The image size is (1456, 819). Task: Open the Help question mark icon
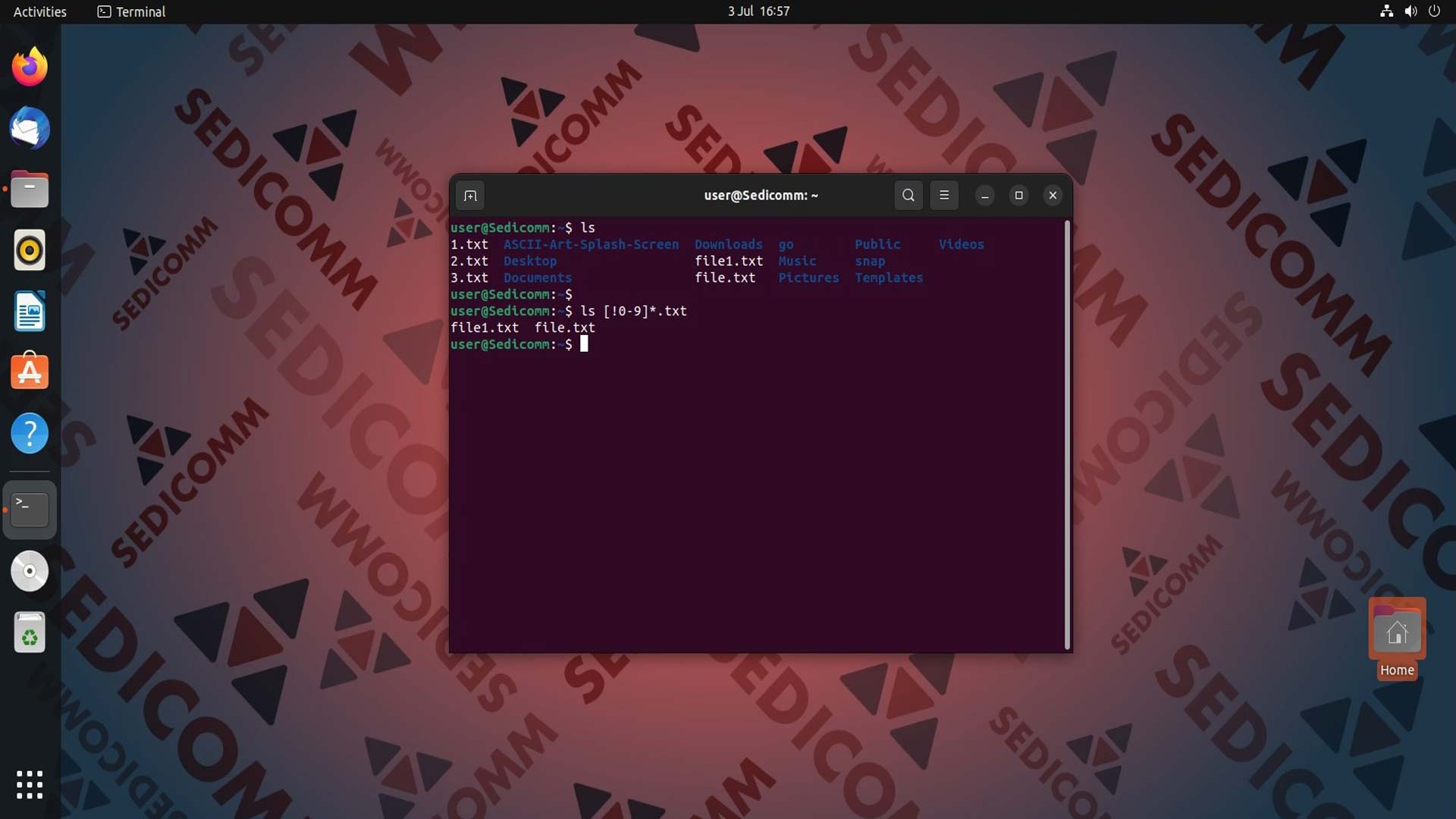(30, 433)
